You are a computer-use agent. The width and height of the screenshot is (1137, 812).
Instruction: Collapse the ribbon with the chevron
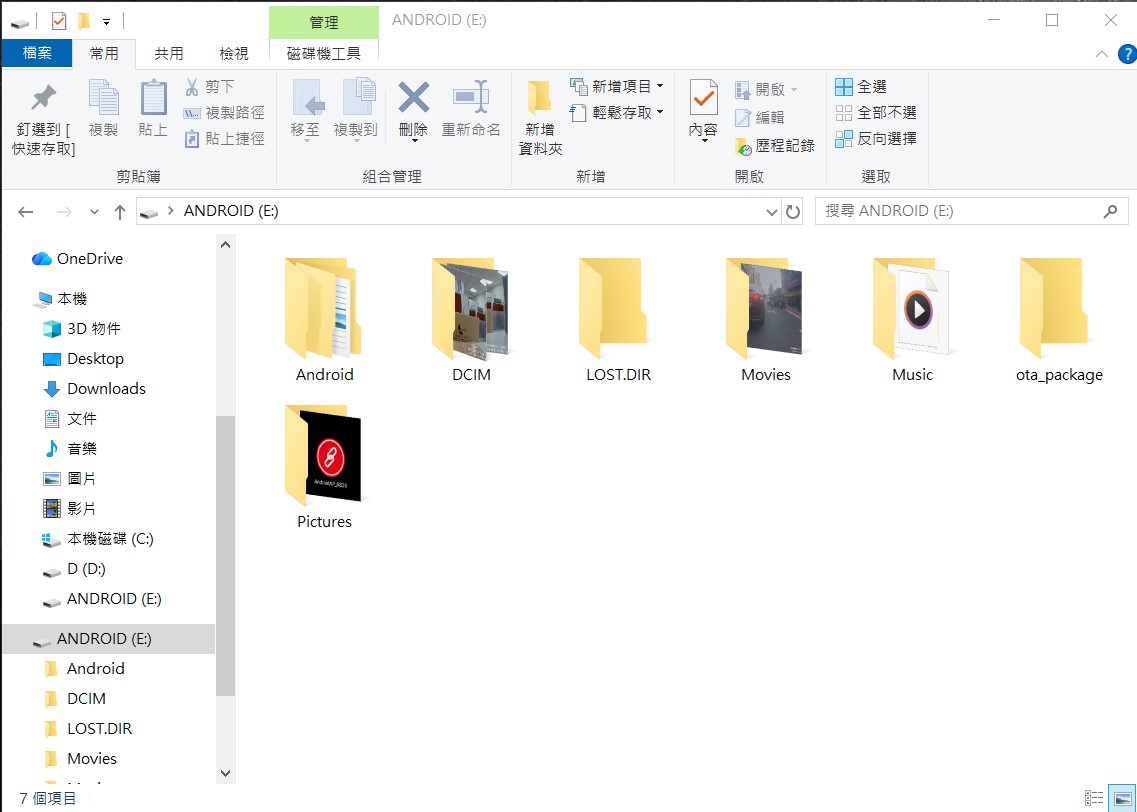1102,54
